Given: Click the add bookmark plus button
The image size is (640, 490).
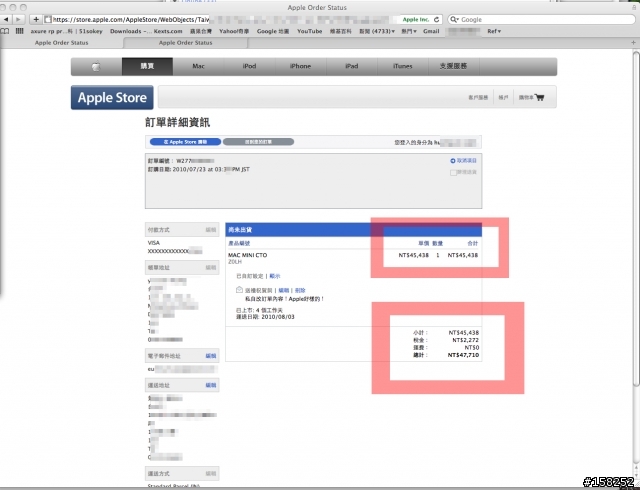Looking at the screenshot, I should [36, 19].
